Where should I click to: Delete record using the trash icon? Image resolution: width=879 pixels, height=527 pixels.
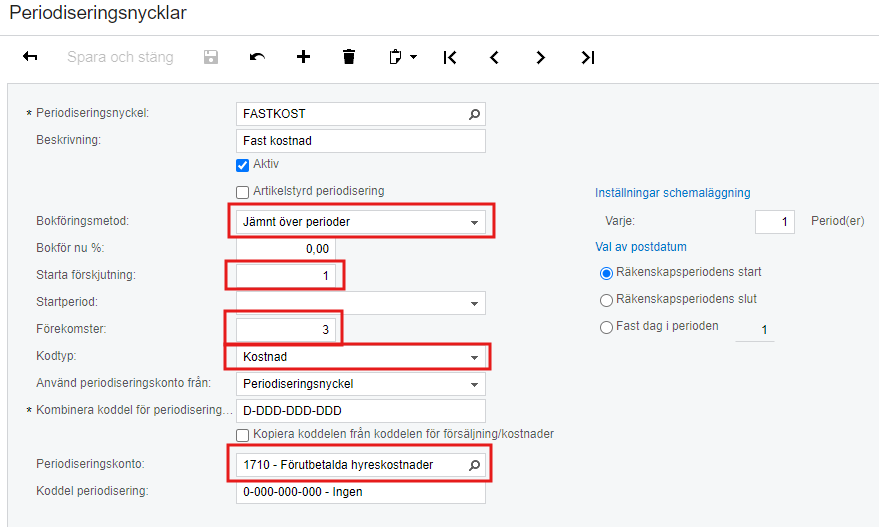pyautogui.click(x=349, y=57)
